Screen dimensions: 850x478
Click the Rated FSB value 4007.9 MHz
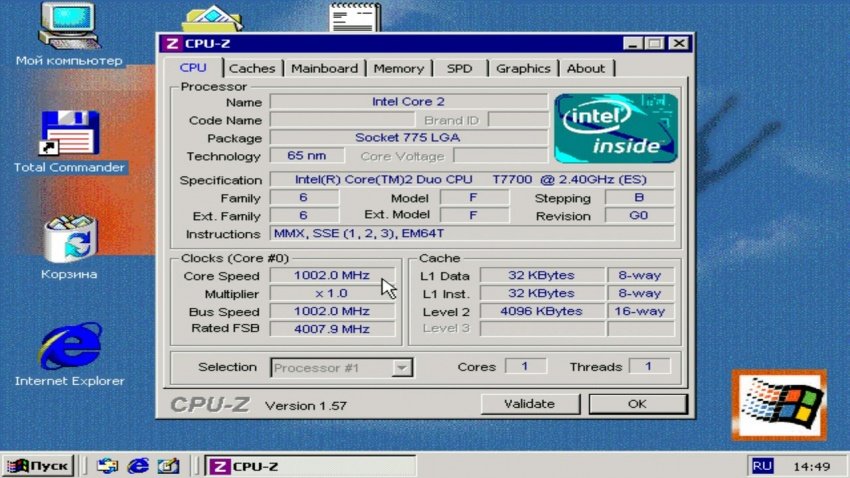pyautogui.click(x=332, y=329)
